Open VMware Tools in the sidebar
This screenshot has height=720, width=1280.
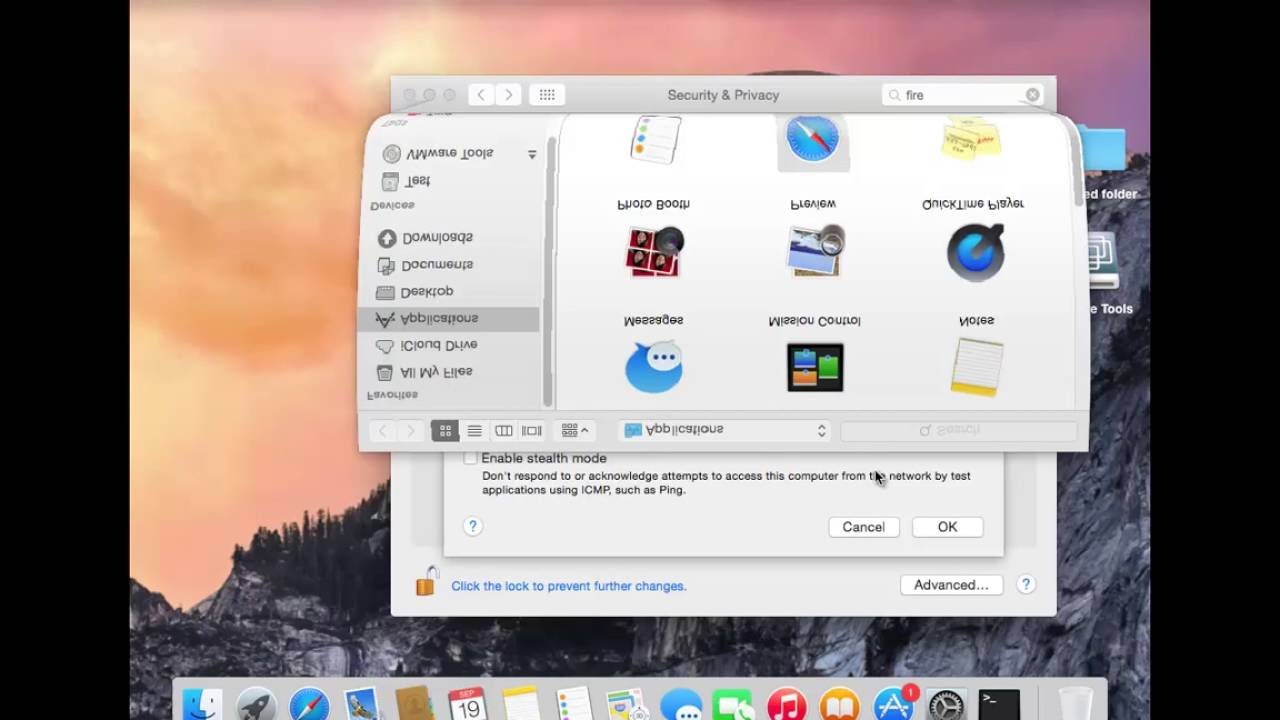tap(449, 153)
